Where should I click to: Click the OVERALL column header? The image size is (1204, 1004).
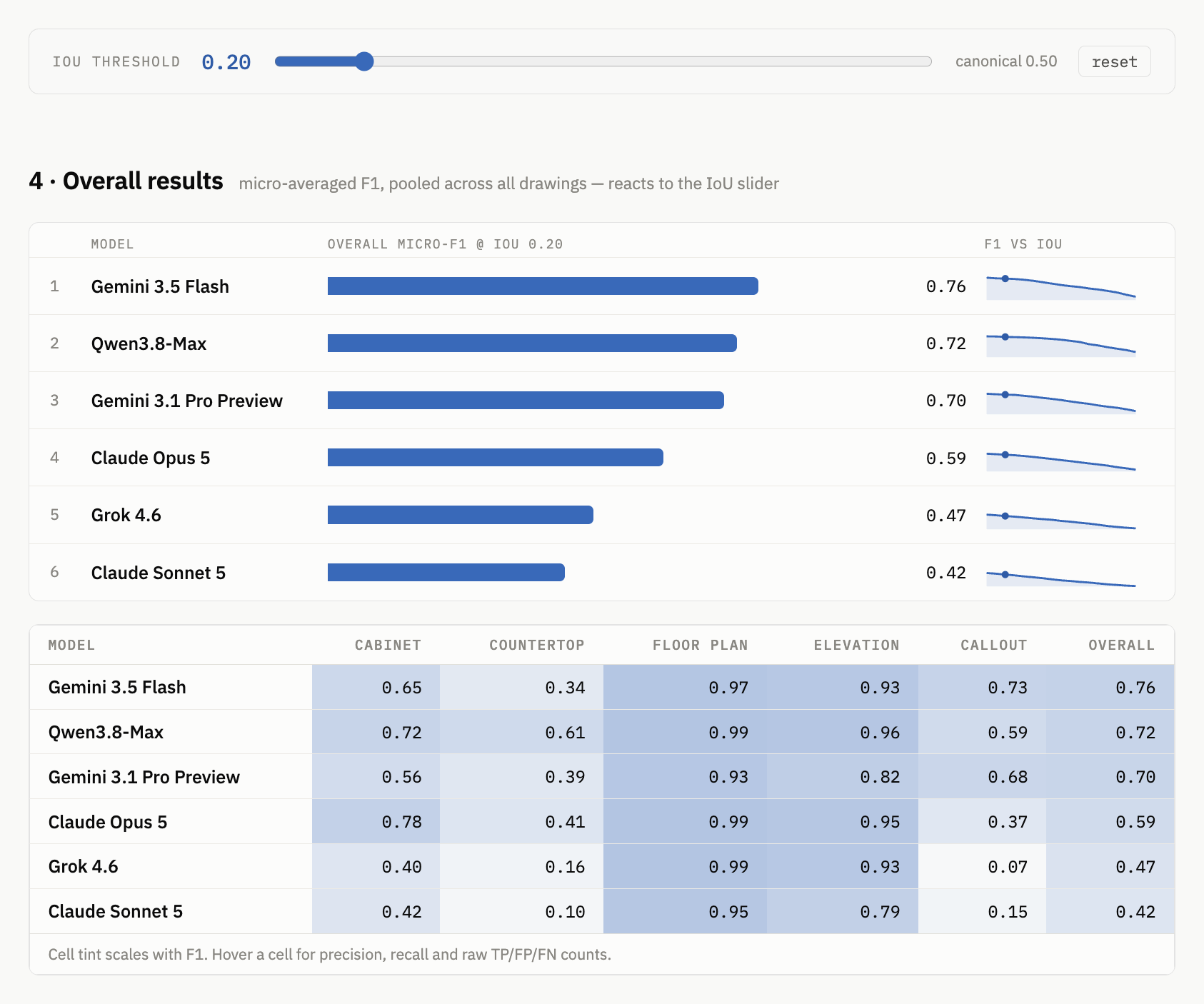click(1121, 645)
